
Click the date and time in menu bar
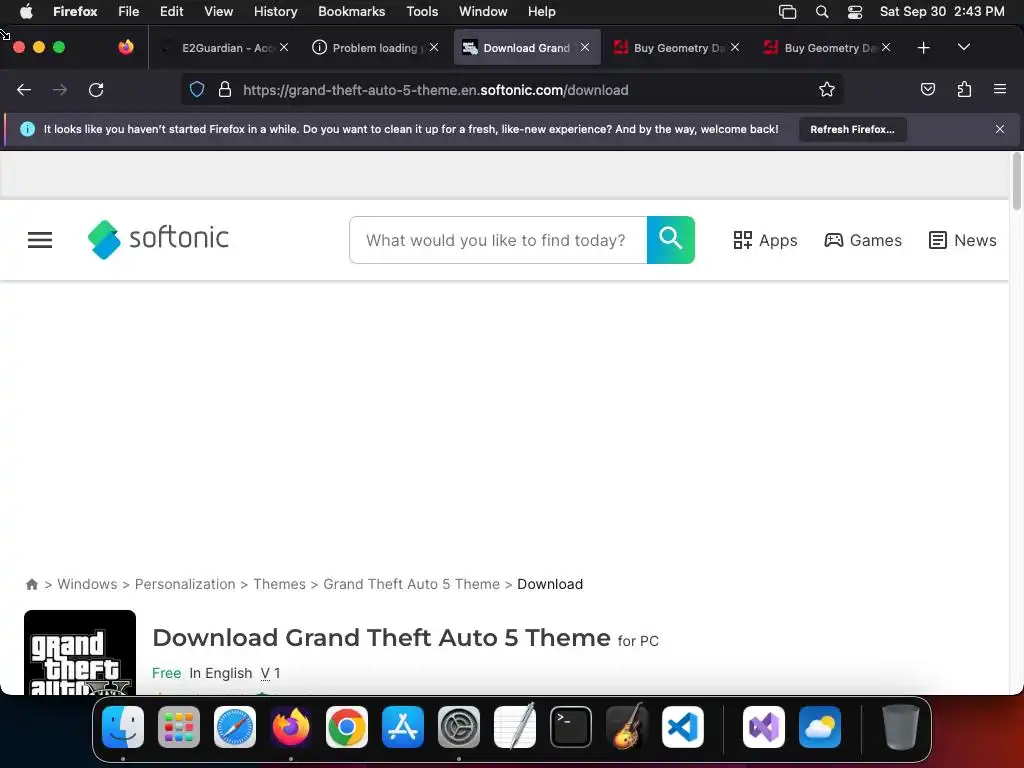click(942, 12)
